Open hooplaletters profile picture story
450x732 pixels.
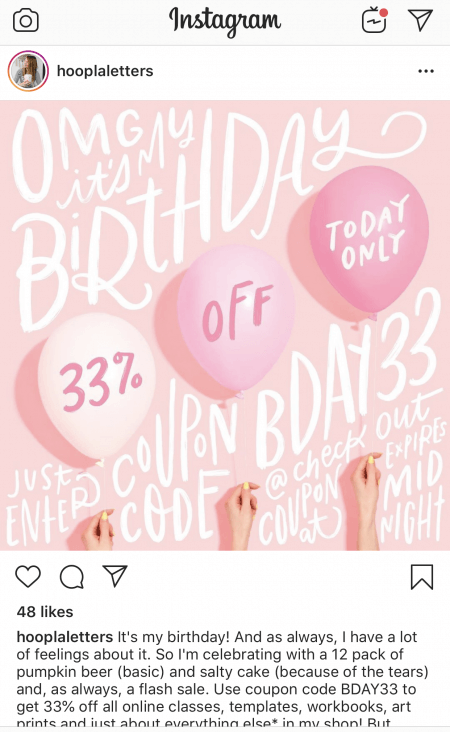click(28, 71)
